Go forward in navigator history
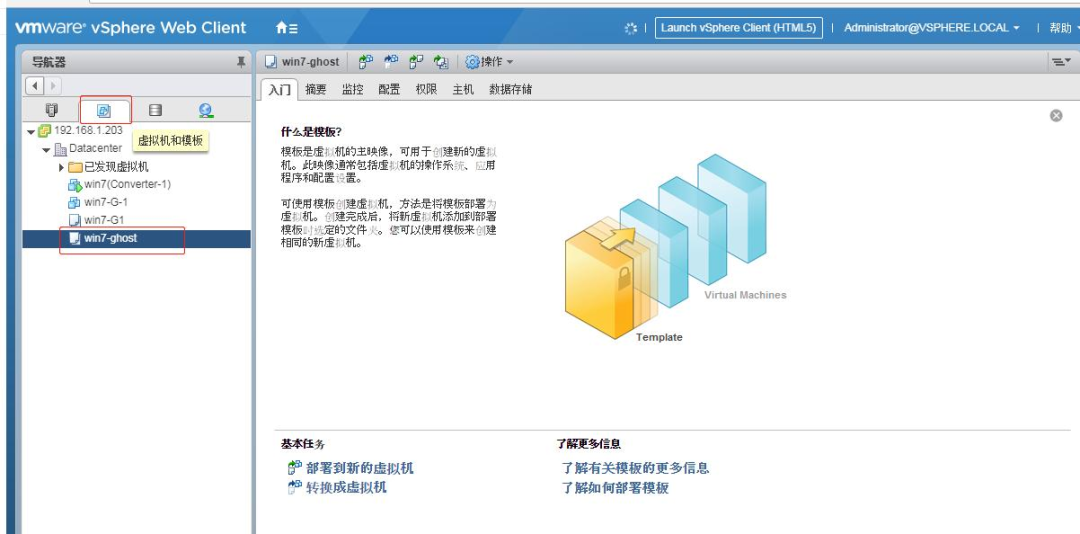 (x=52, y=85)
